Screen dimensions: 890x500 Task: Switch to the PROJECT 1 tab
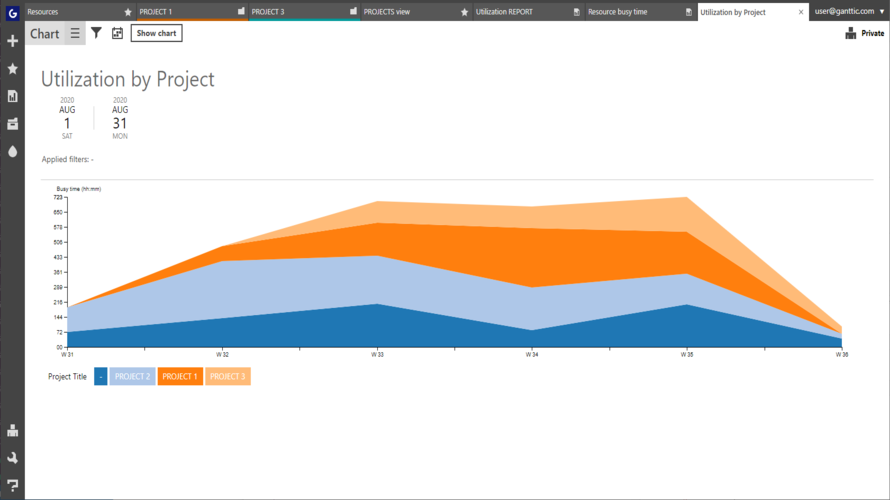click(x=192, y=11)
